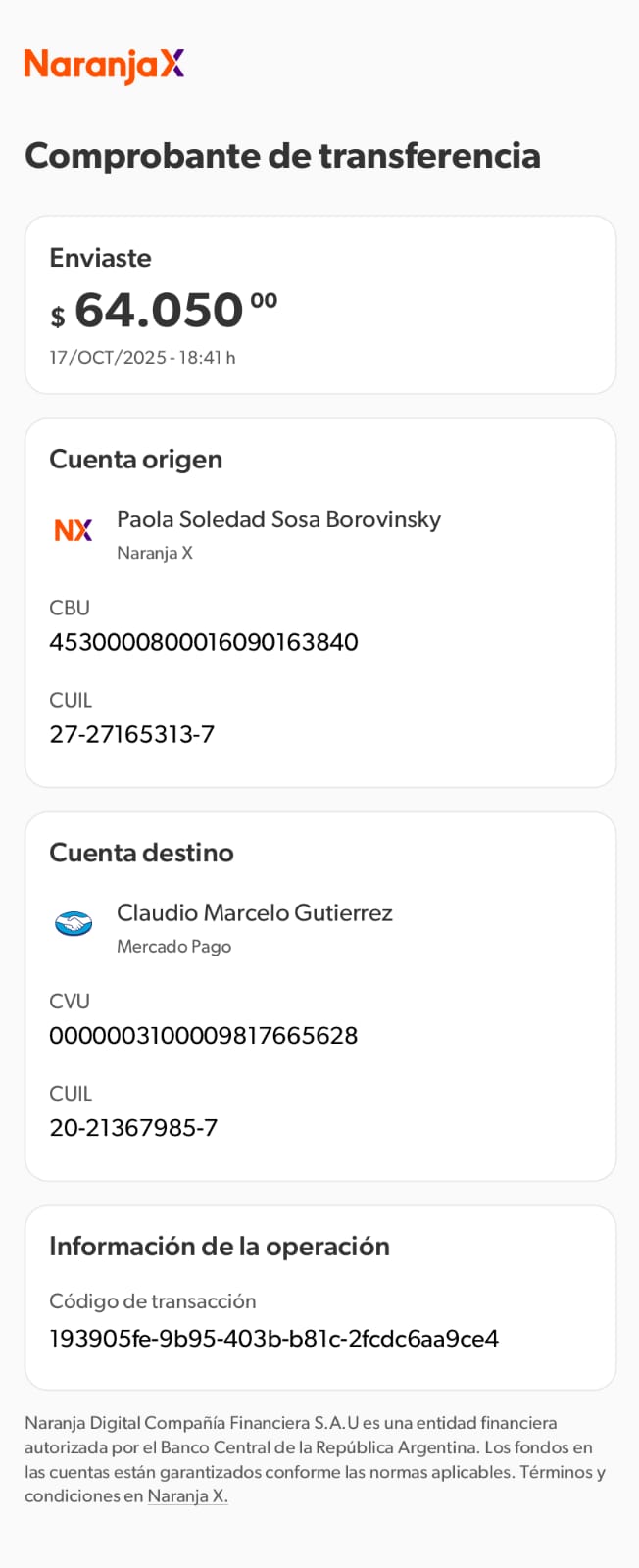
Task: Click the NX icon in Cuenta origen
Action: point(74,530)
